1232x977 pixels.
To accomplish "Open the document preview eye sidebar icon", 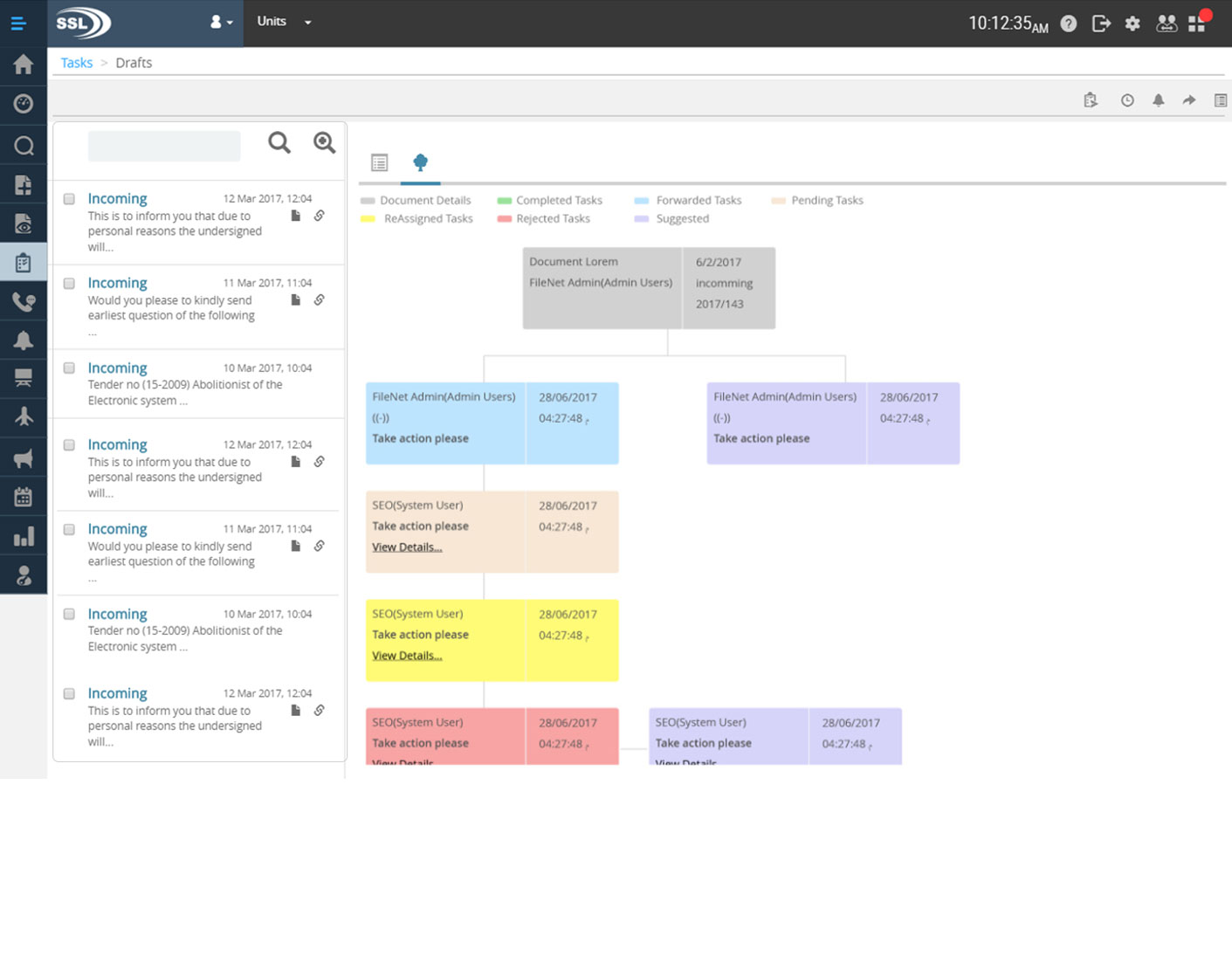I will (24, 224).
